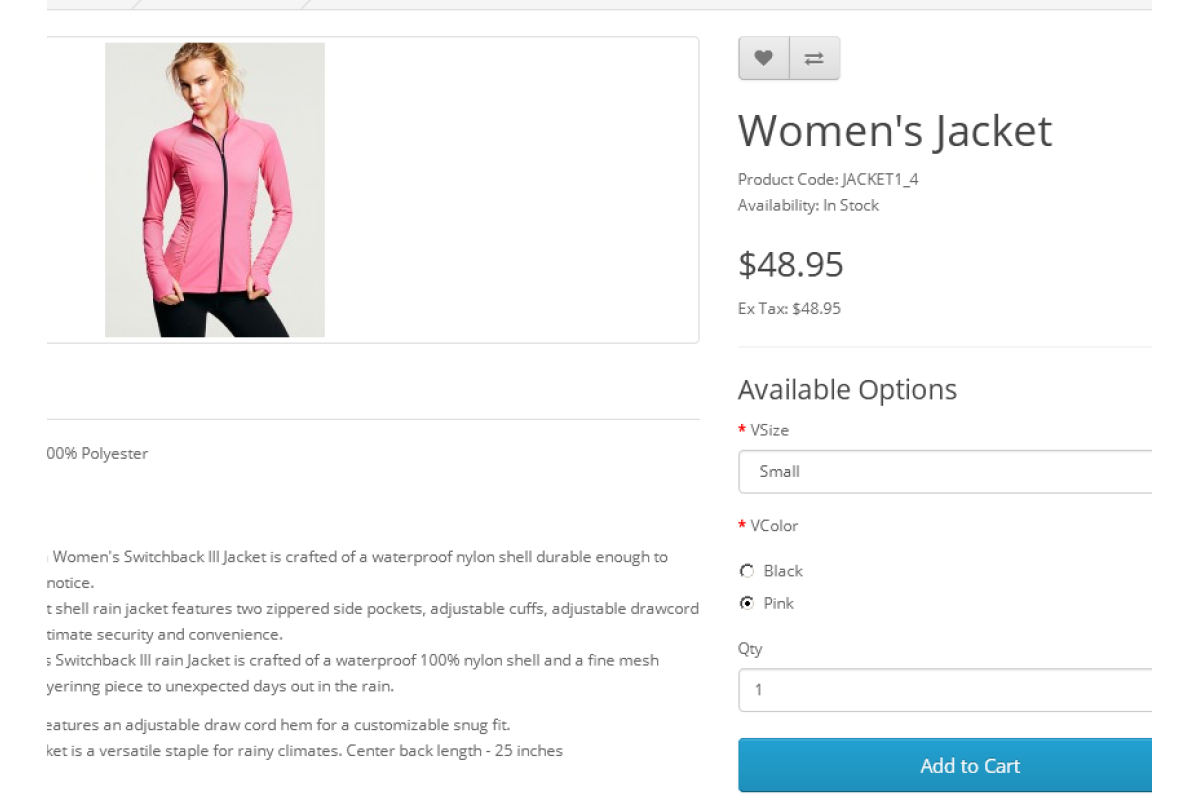
Task: Click the compare product arrows icon
Action: [814, 59]
